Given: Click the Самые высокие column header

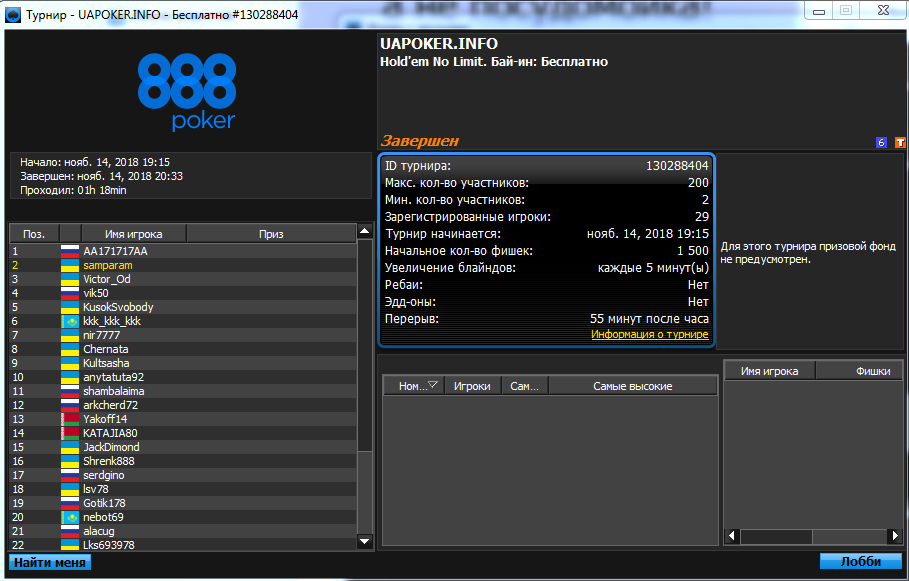Looking at the screenshot, I should tap(632, 386).
